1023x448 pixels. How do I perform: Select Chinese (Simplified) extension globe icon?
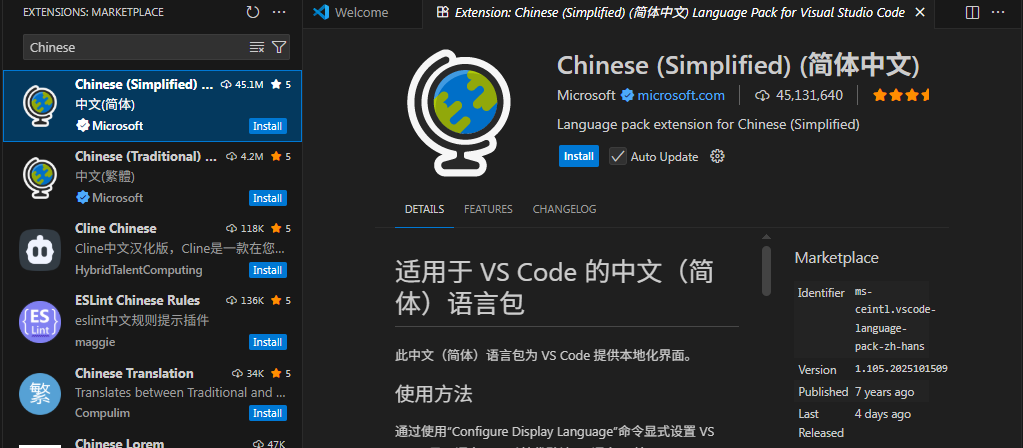click(42, 105)
